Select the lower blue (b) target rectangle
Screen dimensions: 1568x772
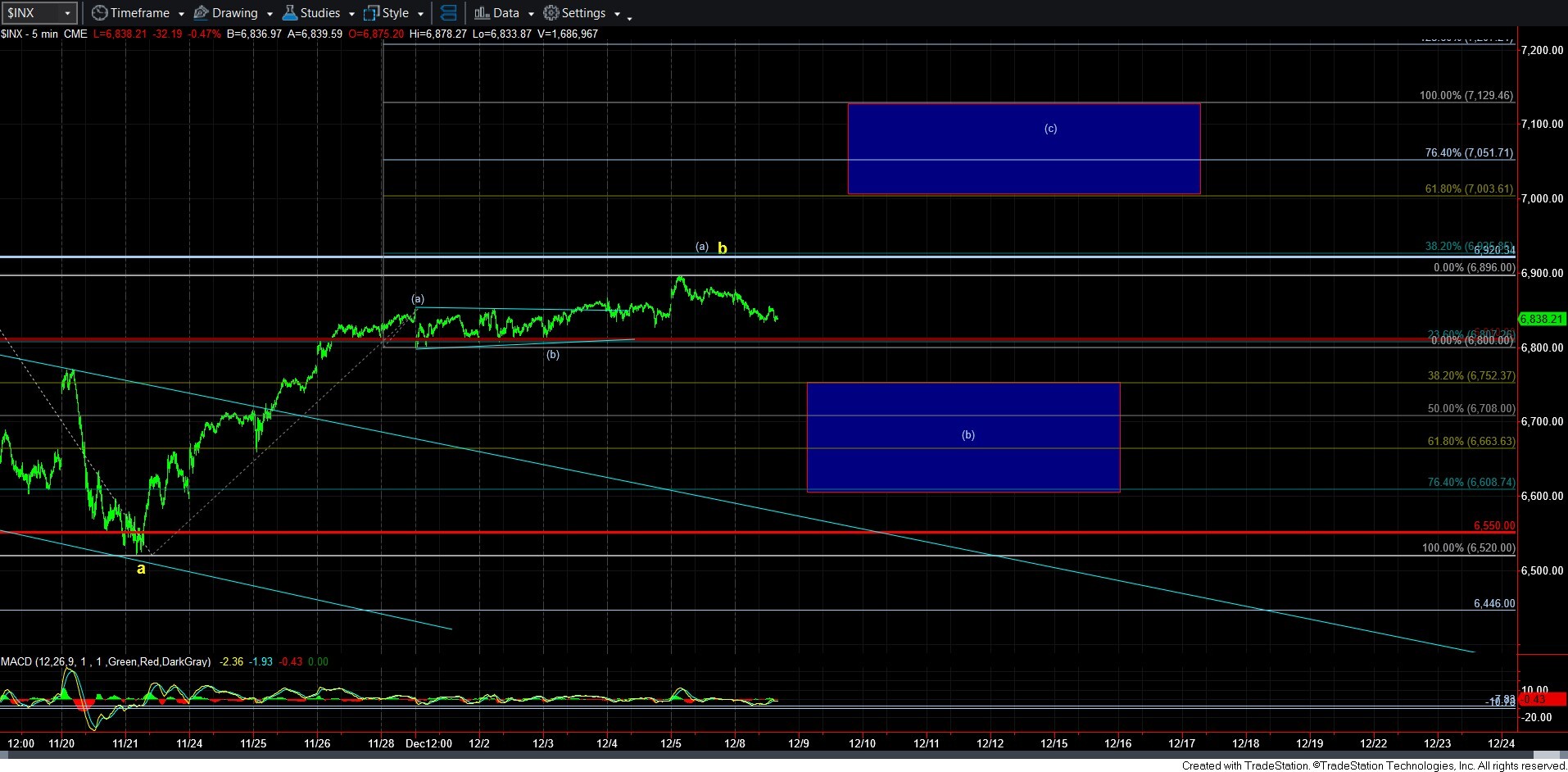tap(963, 437)
